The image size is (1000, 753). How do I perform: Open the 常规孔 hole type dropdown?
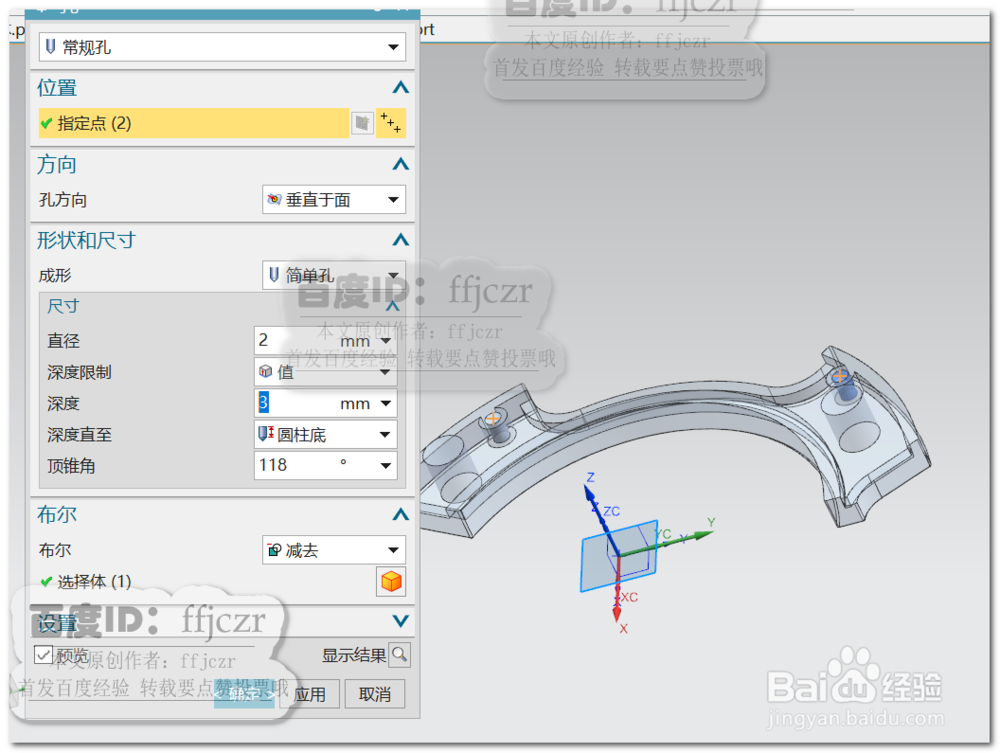coord(394,46)
